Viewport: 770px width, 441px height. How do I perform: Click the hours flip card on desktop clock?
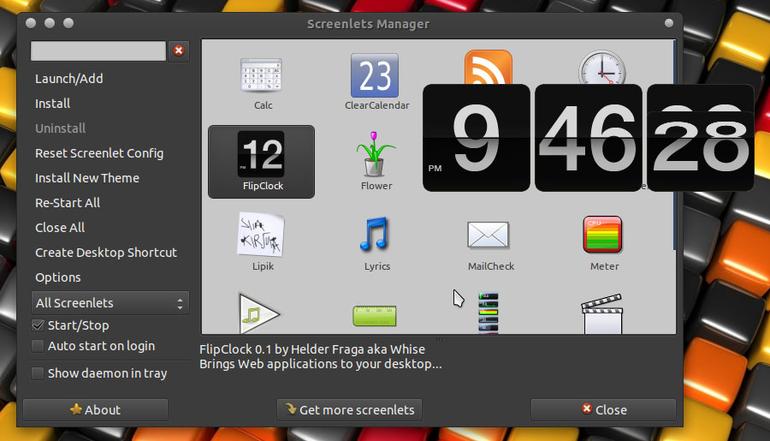(x=476, y=138)
